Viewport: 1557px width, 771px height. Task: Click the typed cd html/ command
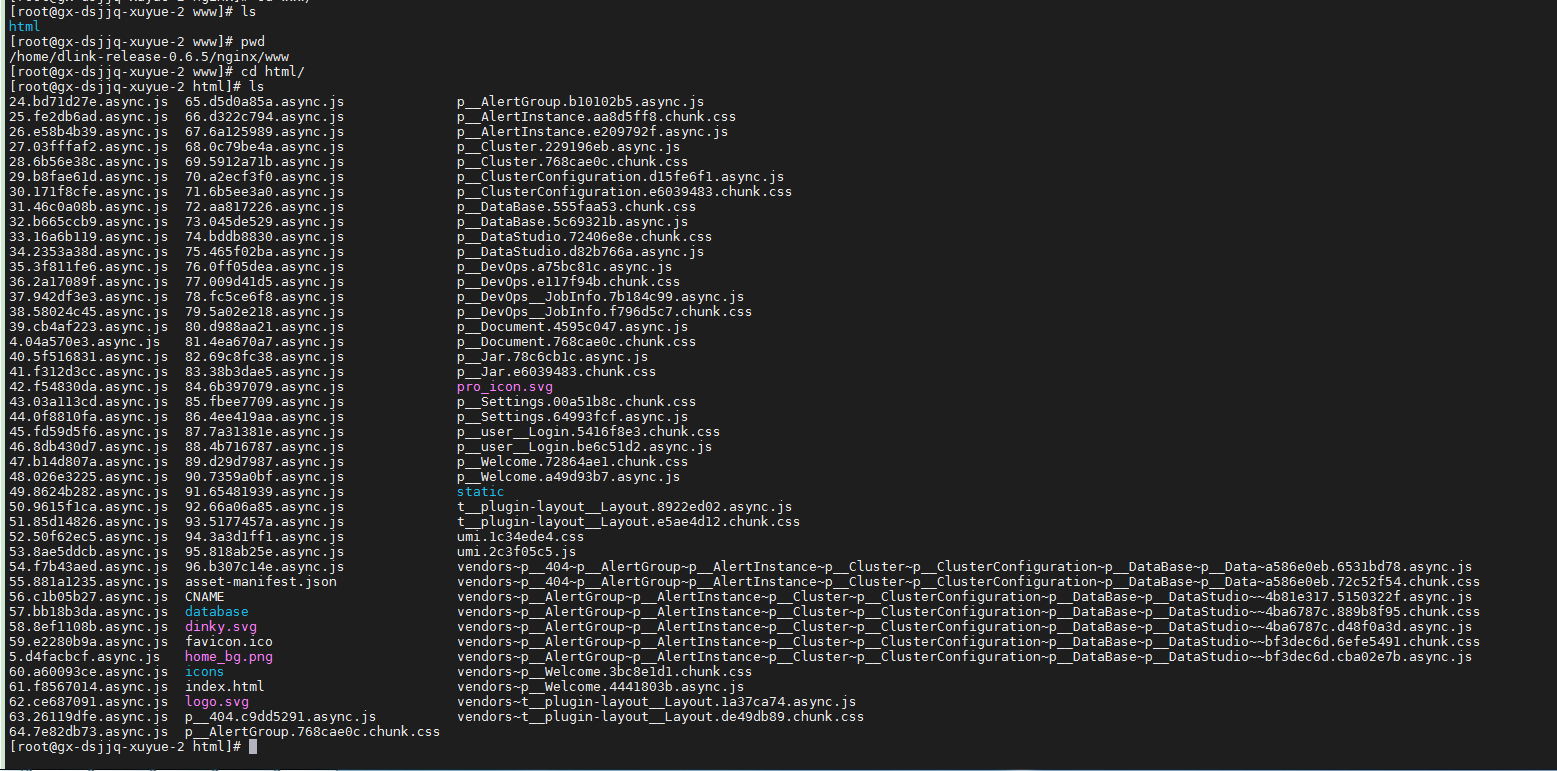pos(272,72)
